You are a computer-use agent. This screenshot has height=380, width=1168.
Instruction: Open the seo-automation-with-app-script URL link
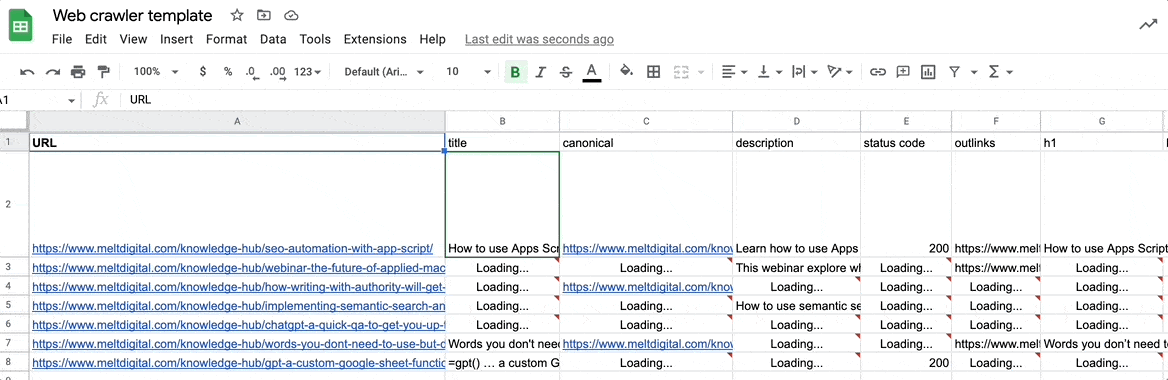click(x=232, y=249)
